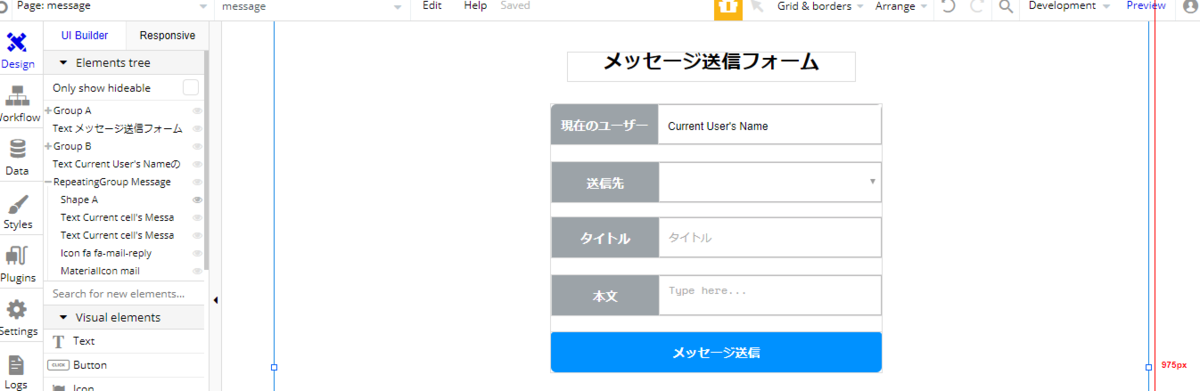This screenshot has height=391, width=1200.
Task: Select Text Current User's Name tree item
Action: pos(116,164)
